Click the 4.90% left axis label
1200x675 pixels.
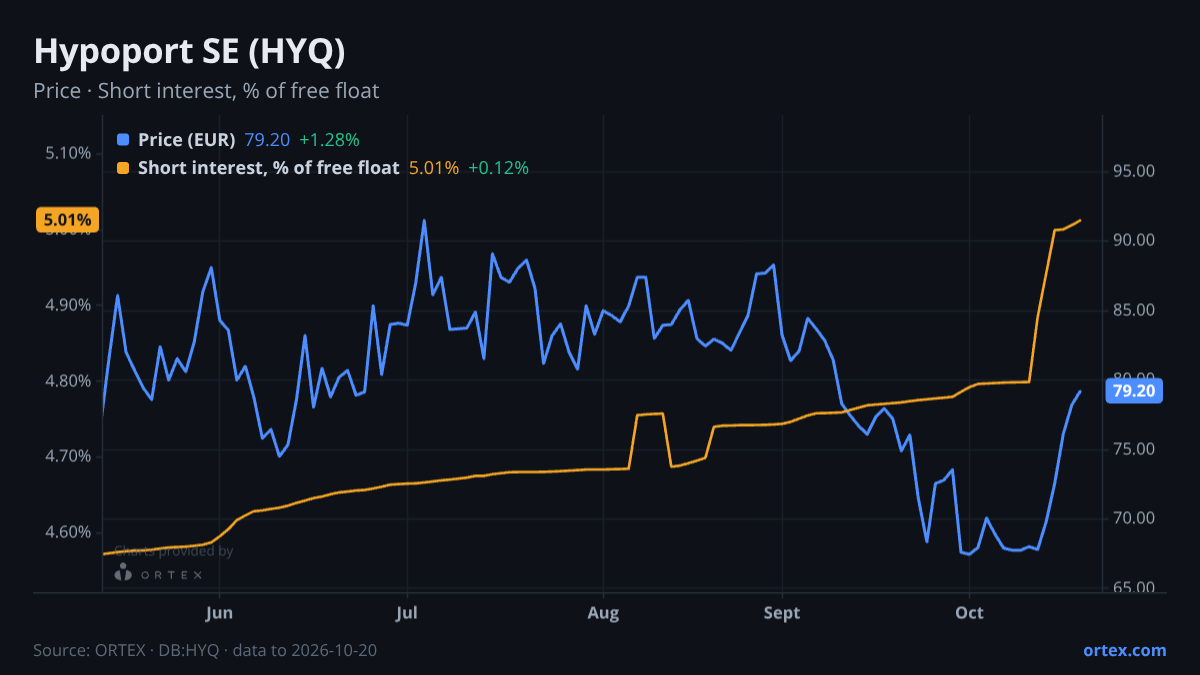click(68, 305)
